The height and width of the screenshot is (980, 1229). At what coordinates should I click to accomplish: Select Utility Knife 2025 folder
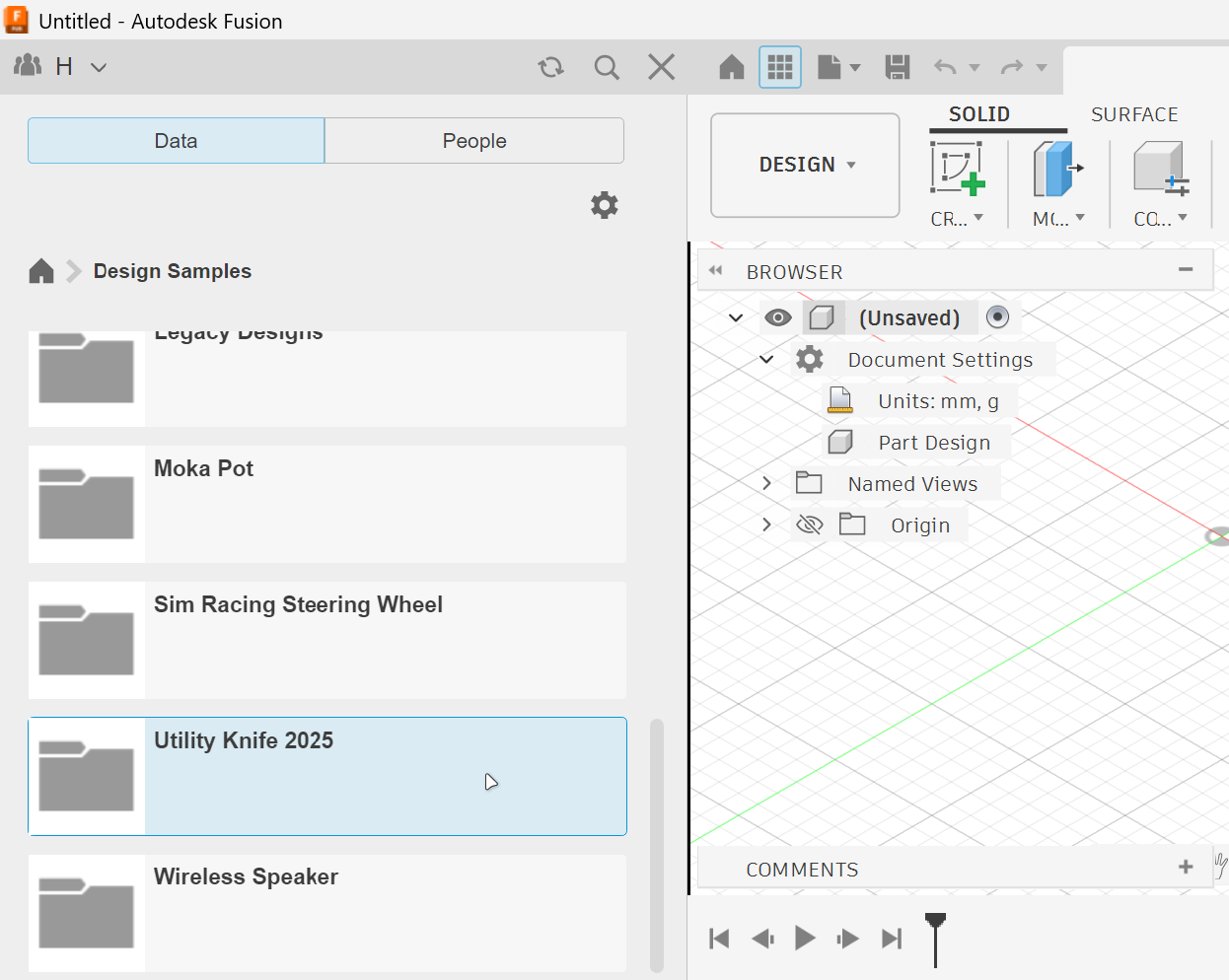coord(327,776)
